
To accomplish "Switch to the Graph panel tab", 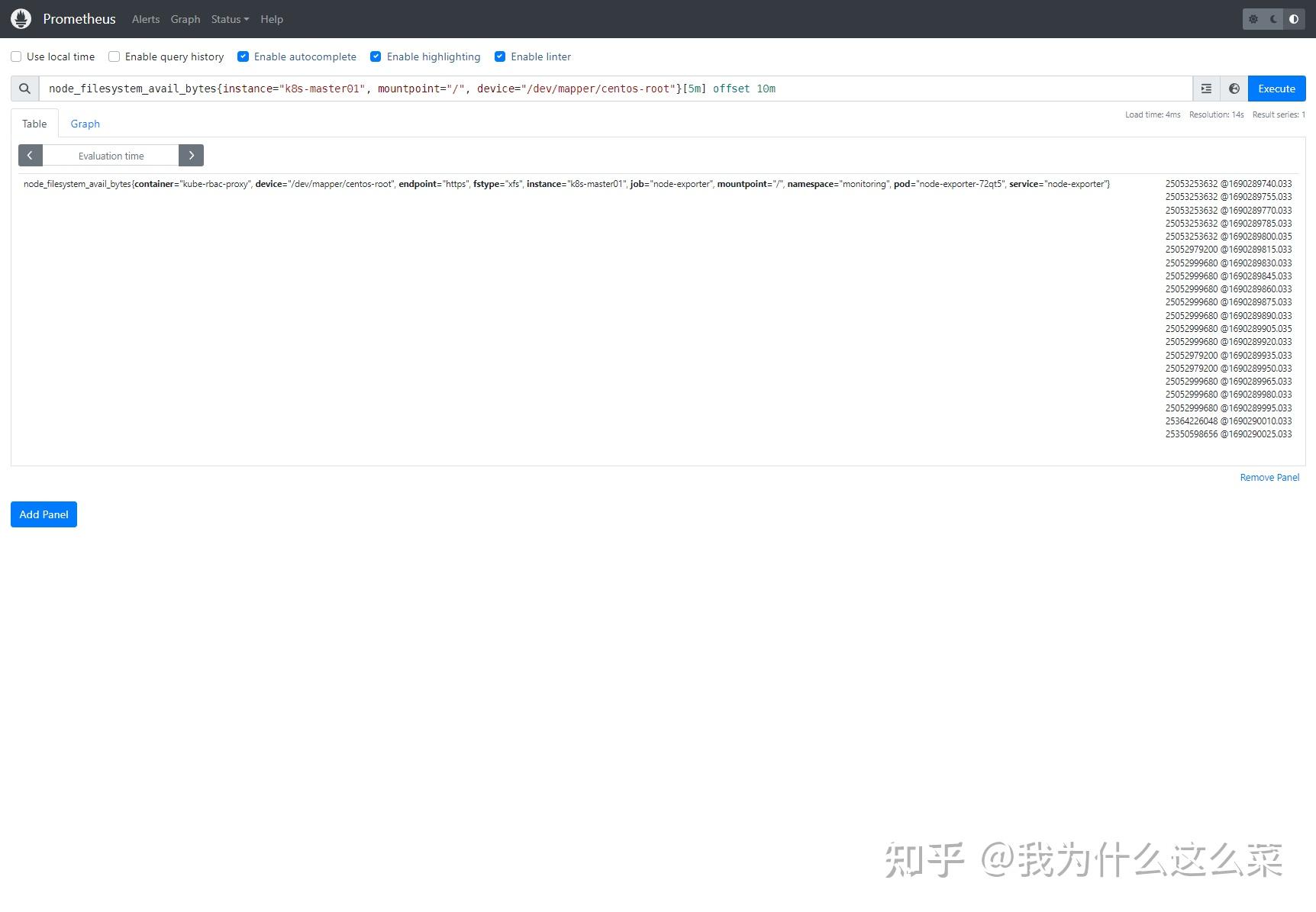I will (85, 124).
